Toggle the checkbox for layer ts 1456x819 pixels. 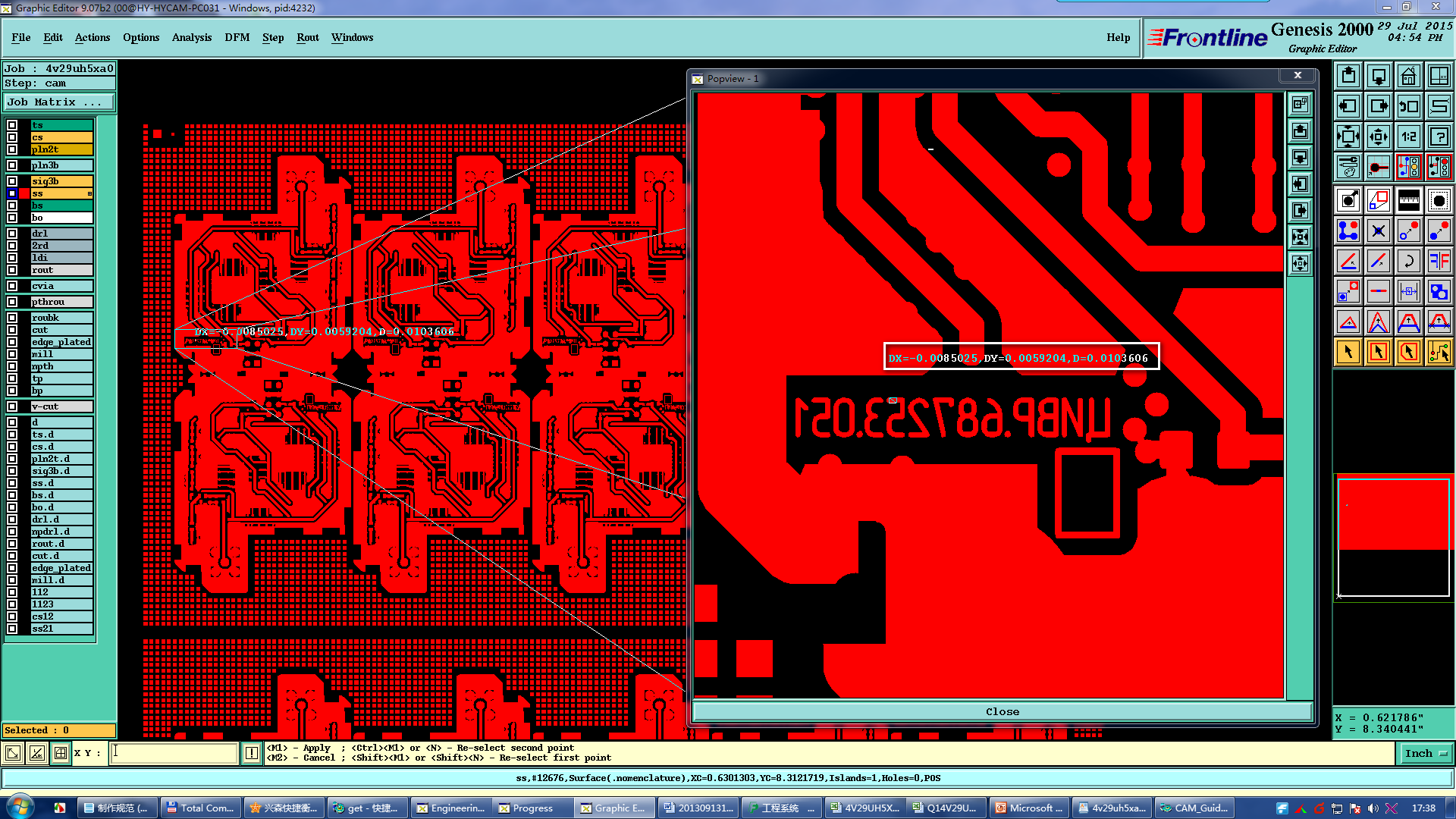tap(12, 125)
